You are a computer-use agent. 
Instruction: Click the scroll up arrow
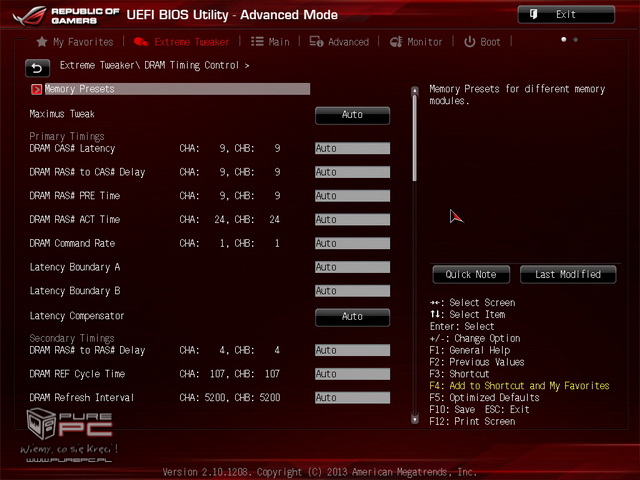pos(415,91)
